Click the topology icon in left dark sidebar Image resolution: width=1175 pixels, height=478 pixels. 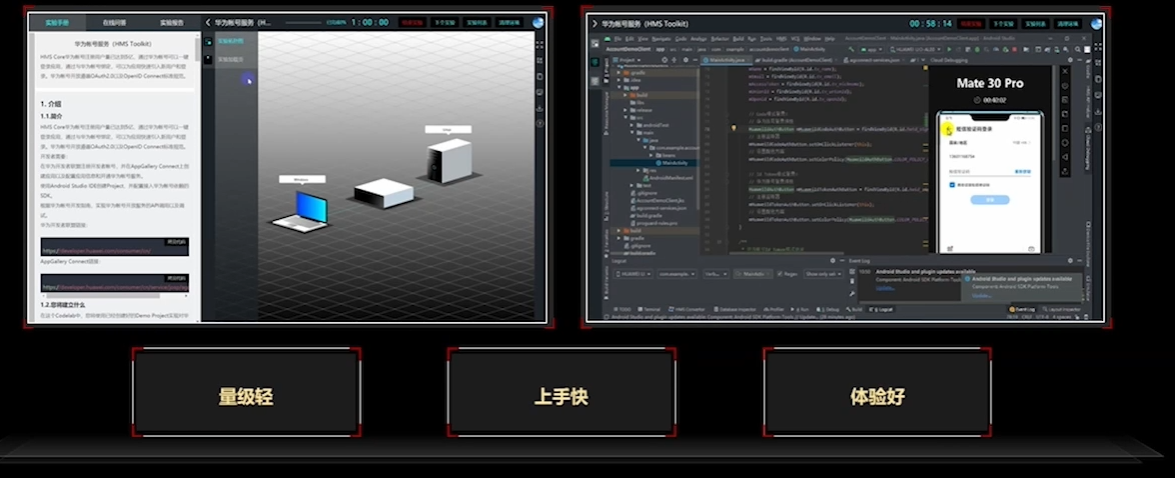208,42
